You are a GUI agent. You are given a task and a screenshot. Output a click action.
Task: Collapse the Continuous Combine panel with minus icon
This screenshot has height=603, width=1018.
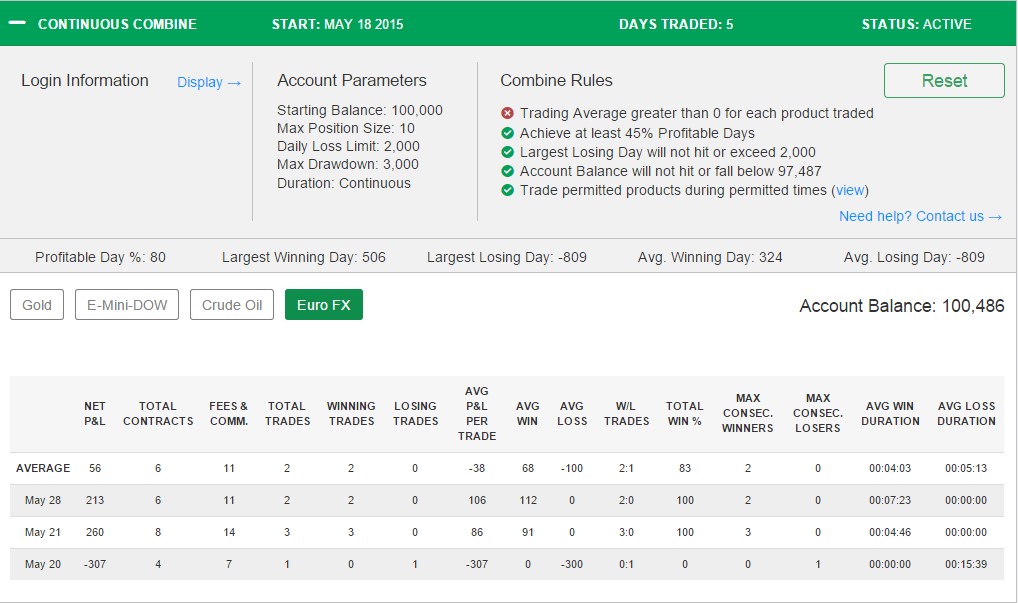tap(17, 23)
